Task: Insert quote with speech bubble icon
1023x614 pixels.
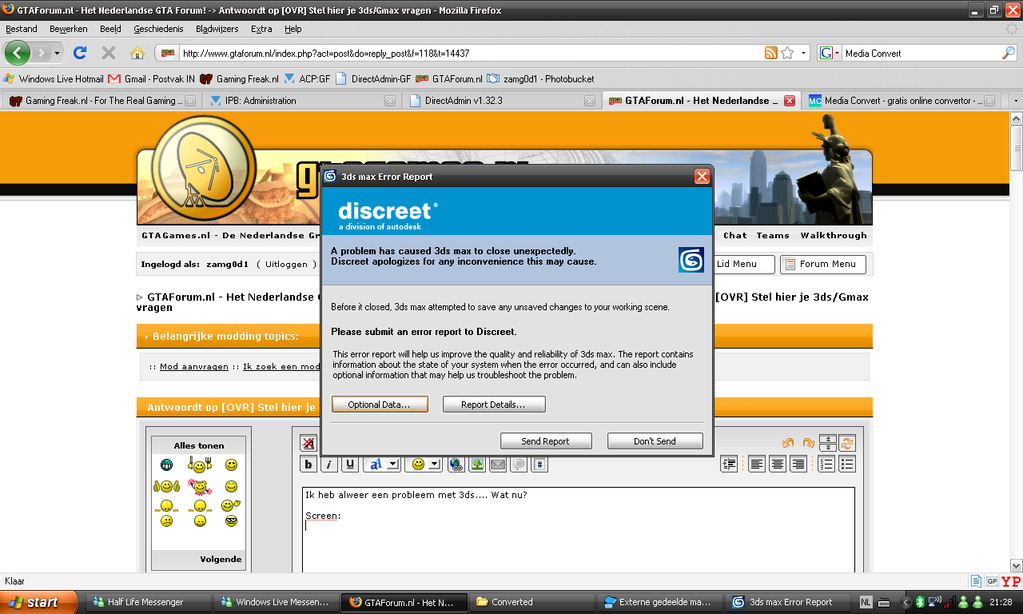Action: click(x=519, y=464)
